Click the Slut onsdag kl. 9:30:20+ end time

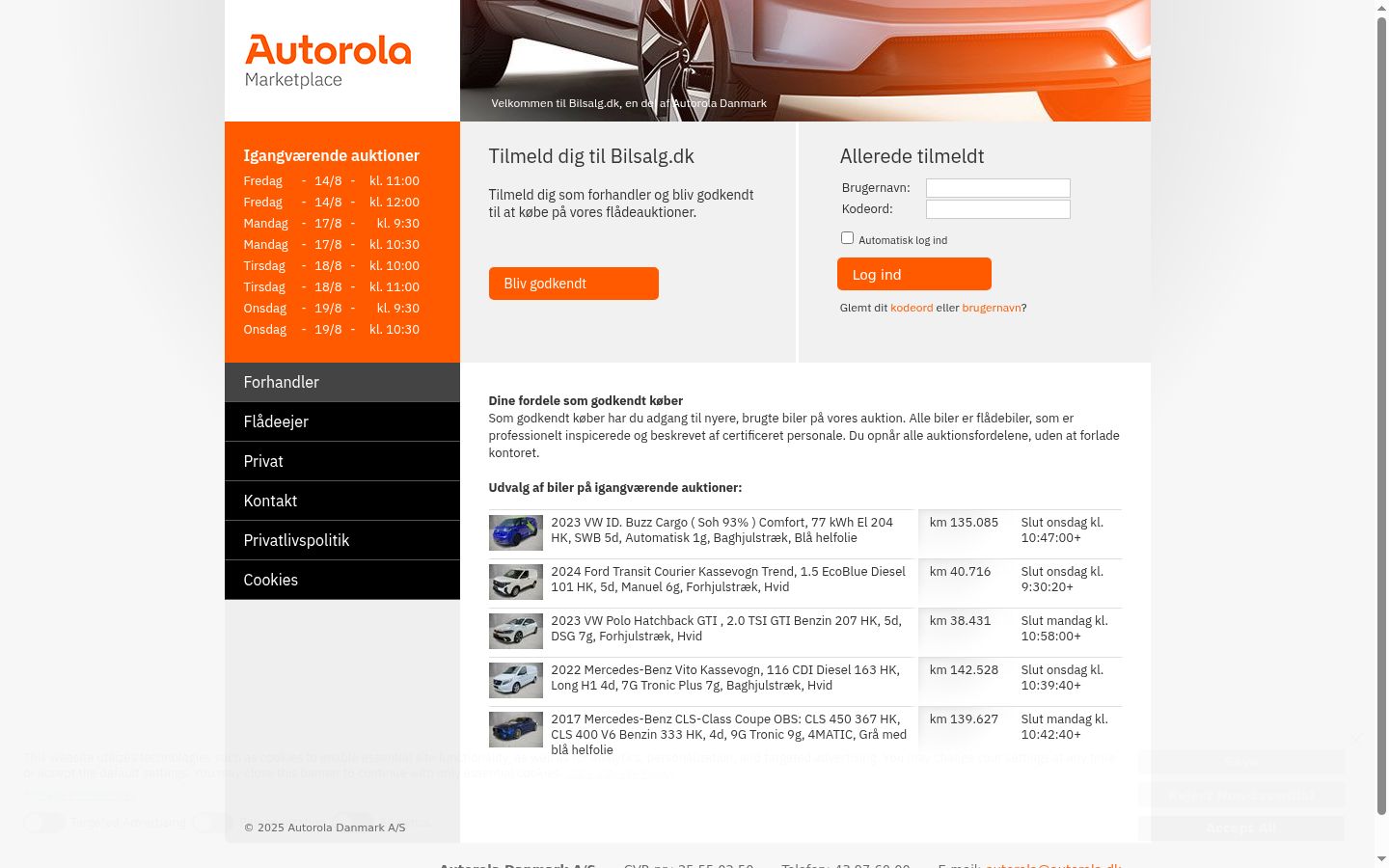tap(1062, 580)
